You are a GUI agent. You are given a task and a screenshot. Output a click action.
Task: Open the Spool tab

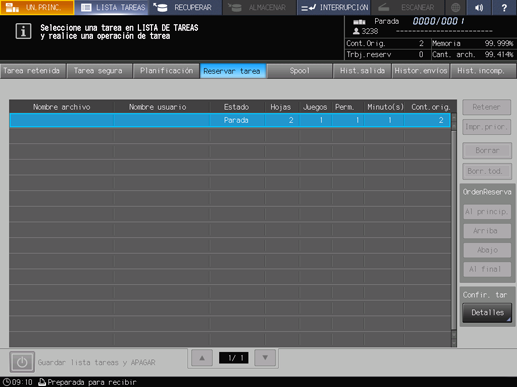pyautogui.click(x=299, y=71)
